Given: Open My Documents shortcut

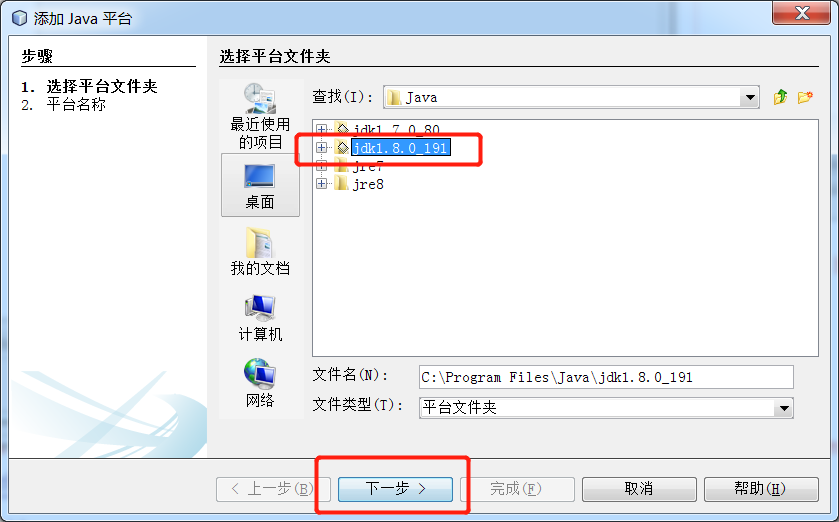Looking at the screenshot, I should click(x=260, y=251).
